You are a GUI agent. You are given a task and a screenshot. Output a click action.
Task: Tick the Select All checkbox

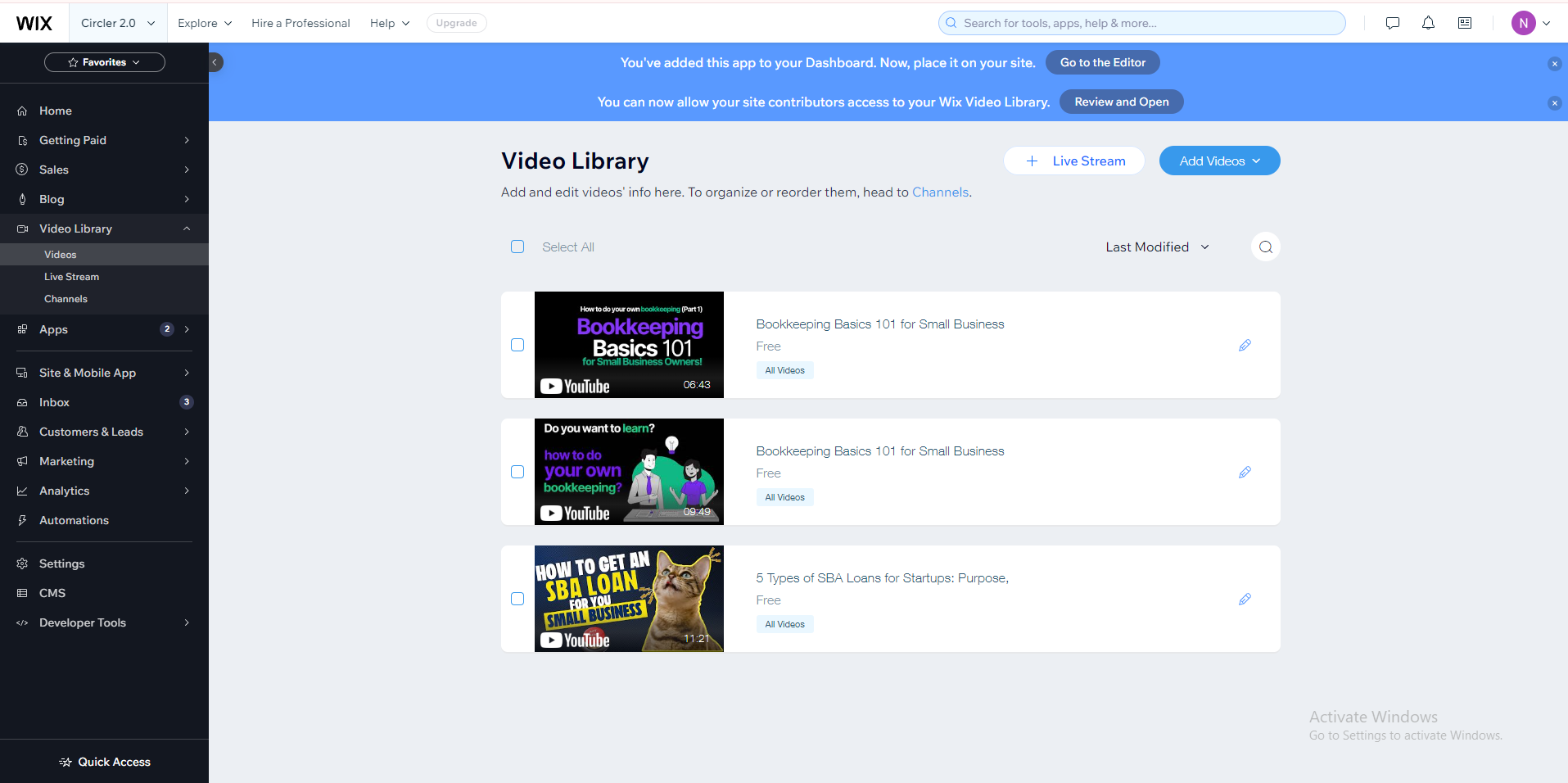click(517, 247)
